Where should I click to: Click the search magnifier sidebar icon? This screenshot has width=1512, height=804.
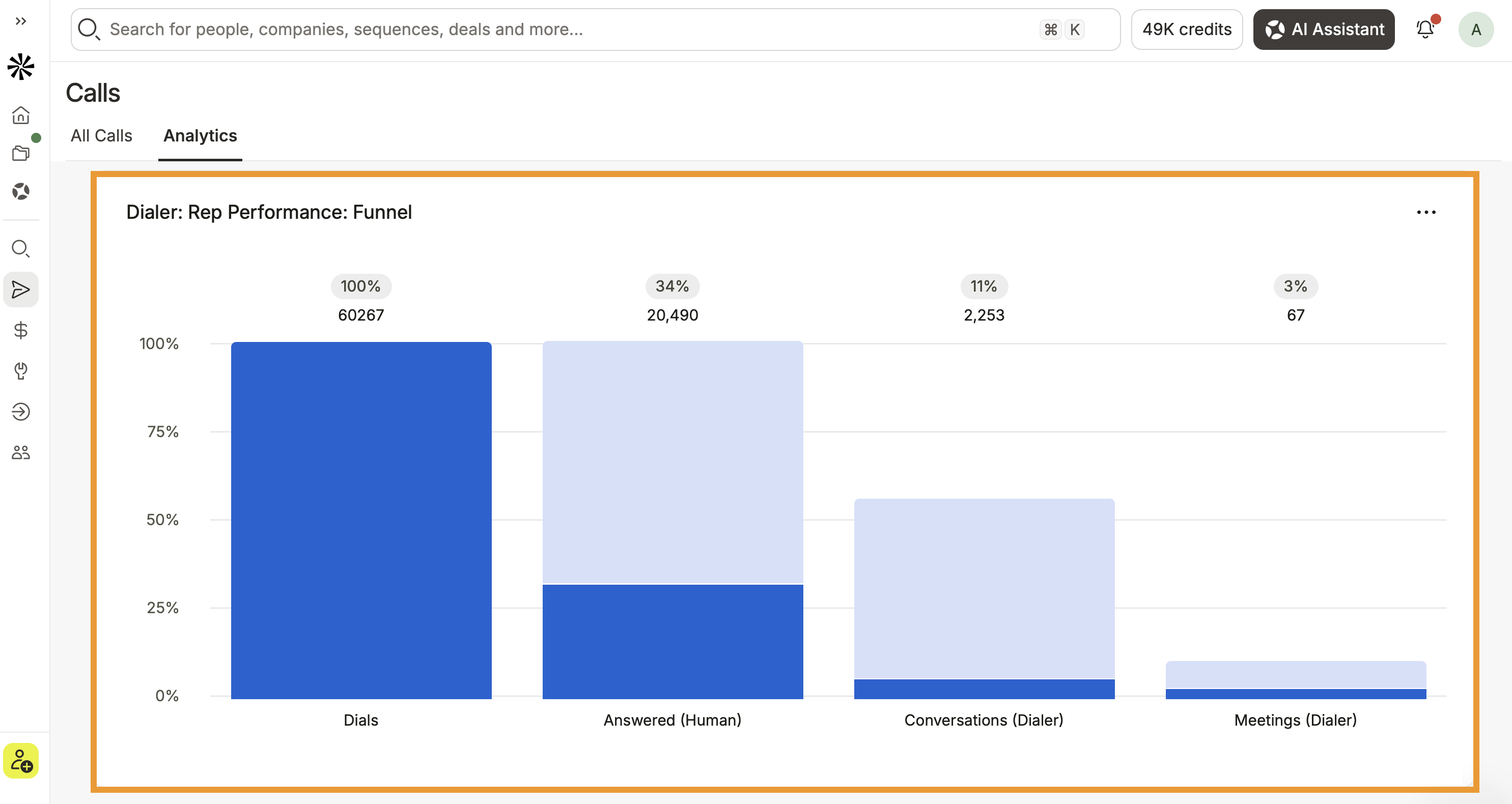tap(21, 248)
